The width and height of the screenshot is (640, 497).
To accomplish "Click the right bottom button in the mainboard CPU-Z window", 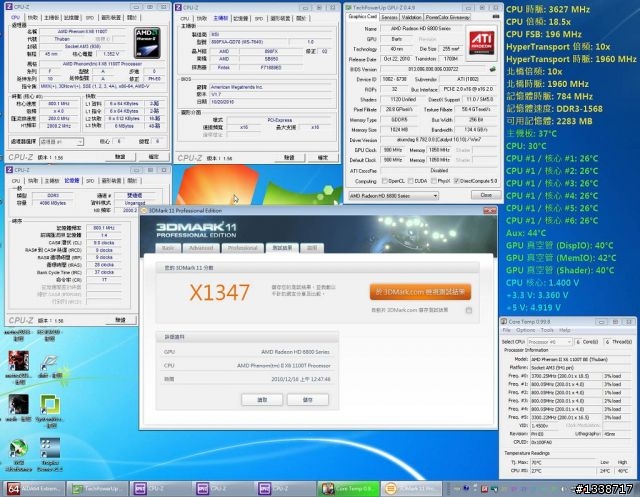I will pos(322,158).
